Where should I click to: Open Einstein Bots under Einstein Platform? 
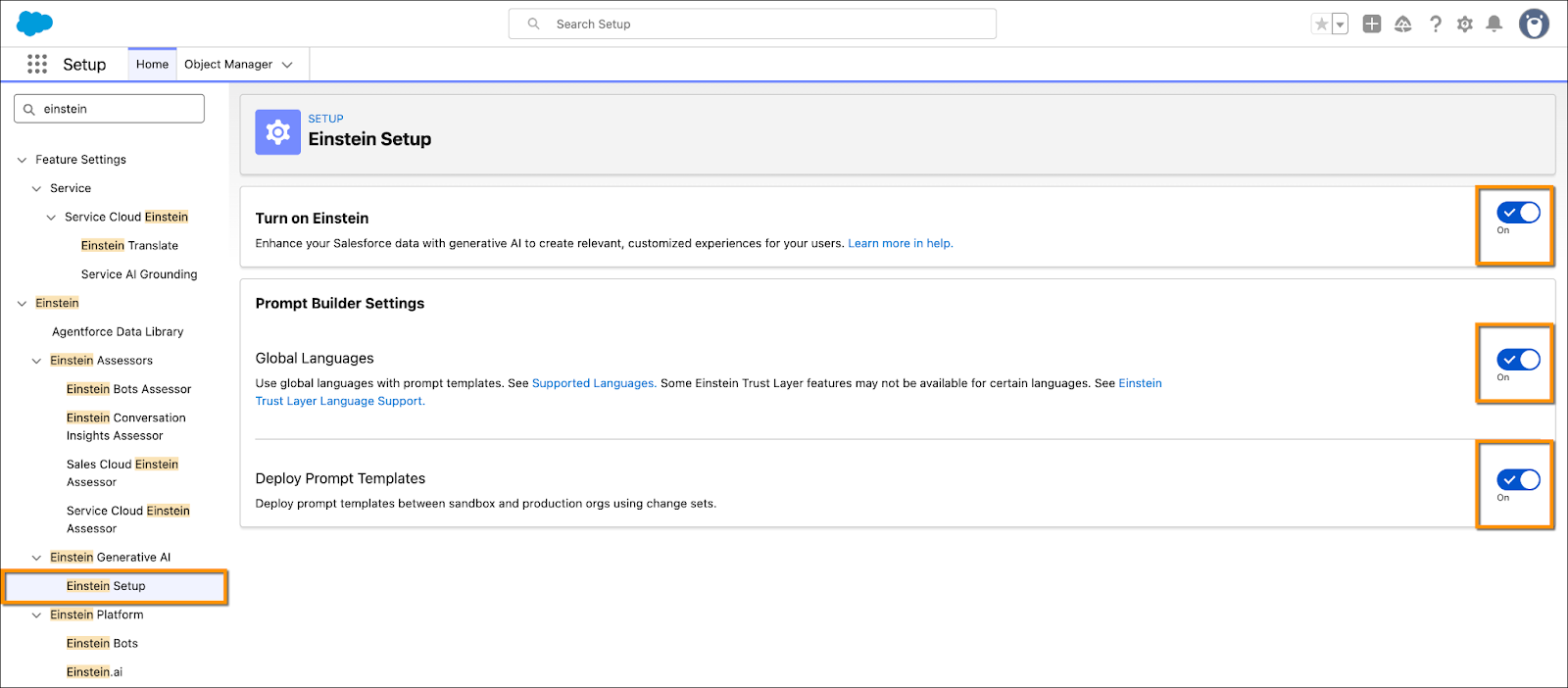tap(102, 643)
